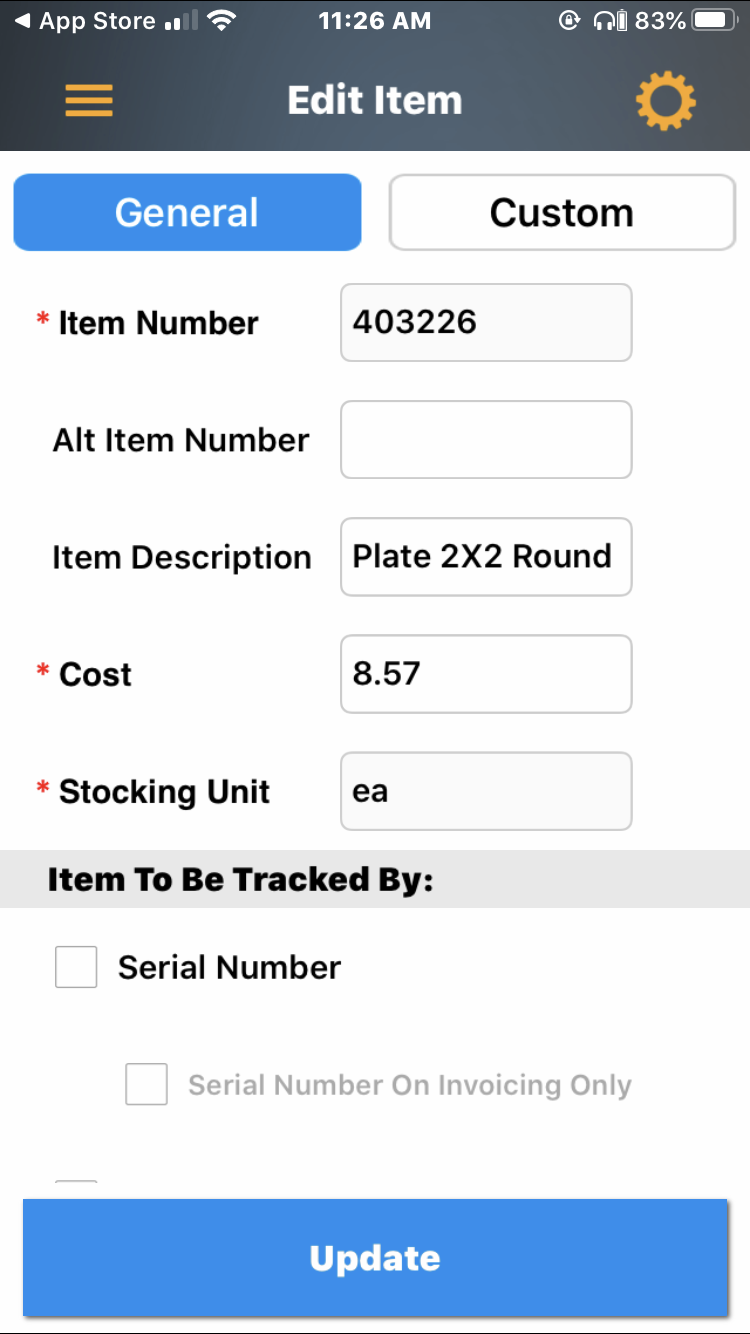The width and height of the screenshot is (750, 1334).
Task: Tap the Wi-Fi status icon
Action: tap(224, 21)
